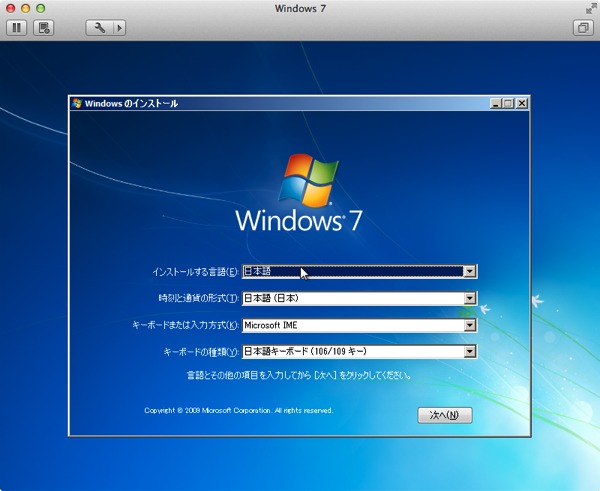The width and height of the screenshot is (600, 491).
Task: Click the instruction text about 次へ
Action: tap(299, 375)
